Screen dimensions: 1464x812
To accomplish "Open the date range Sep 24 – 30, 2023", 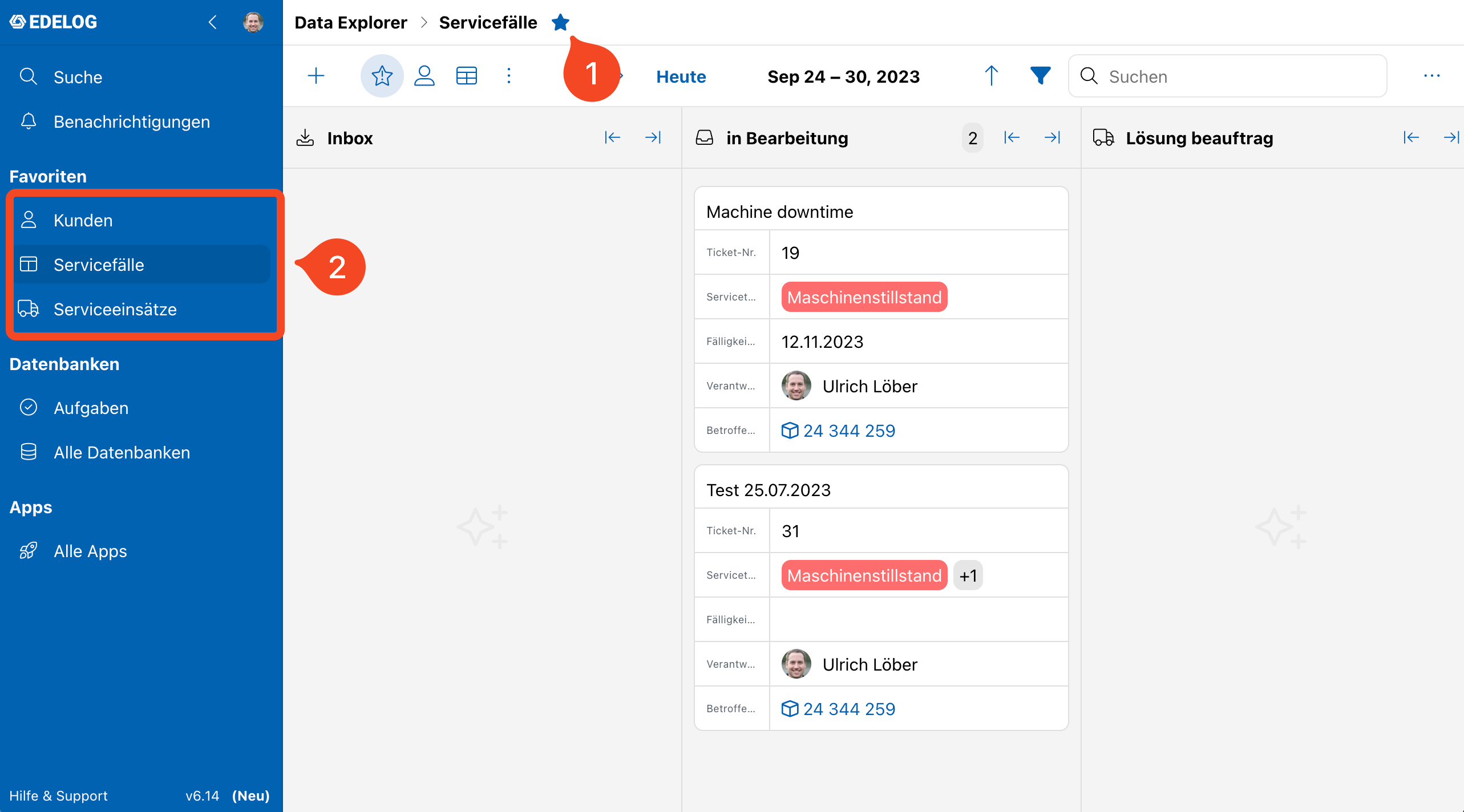I will click(x=843, y=76).
